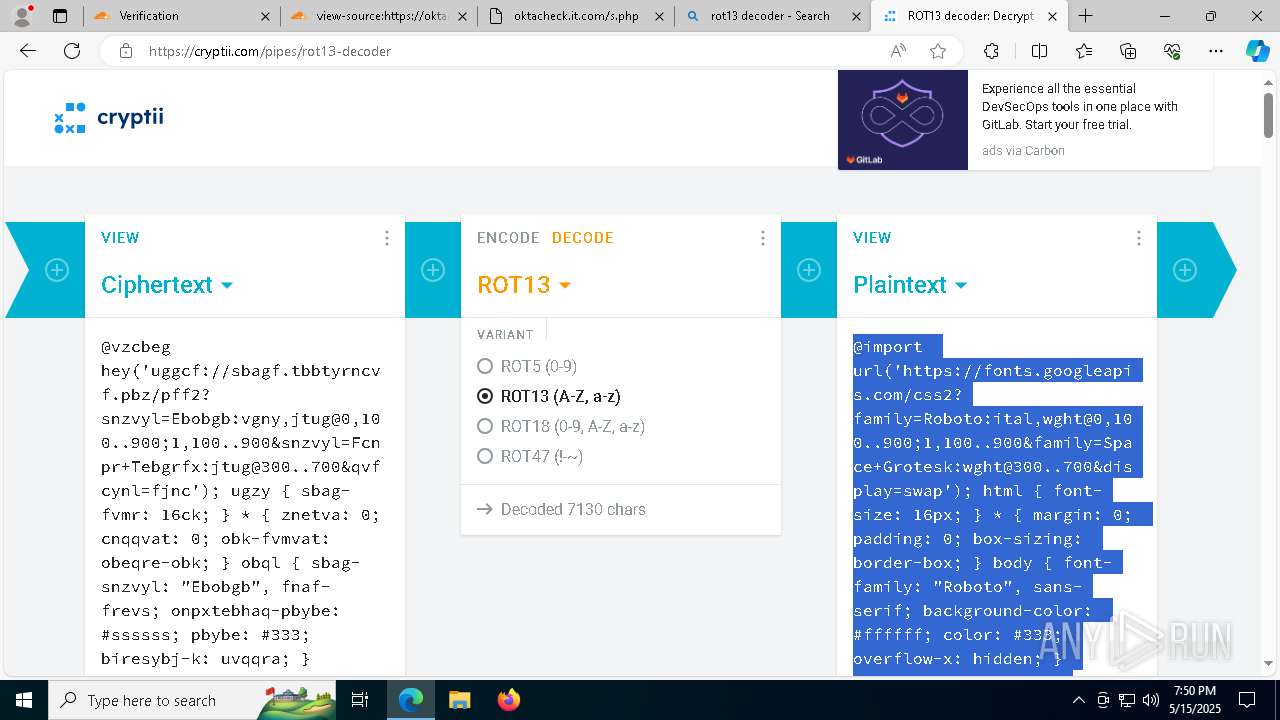This screenshot has height=720, width=1280.
Task: Close the ROT13 decoder cryptii tab
Action: [1052, 16]
